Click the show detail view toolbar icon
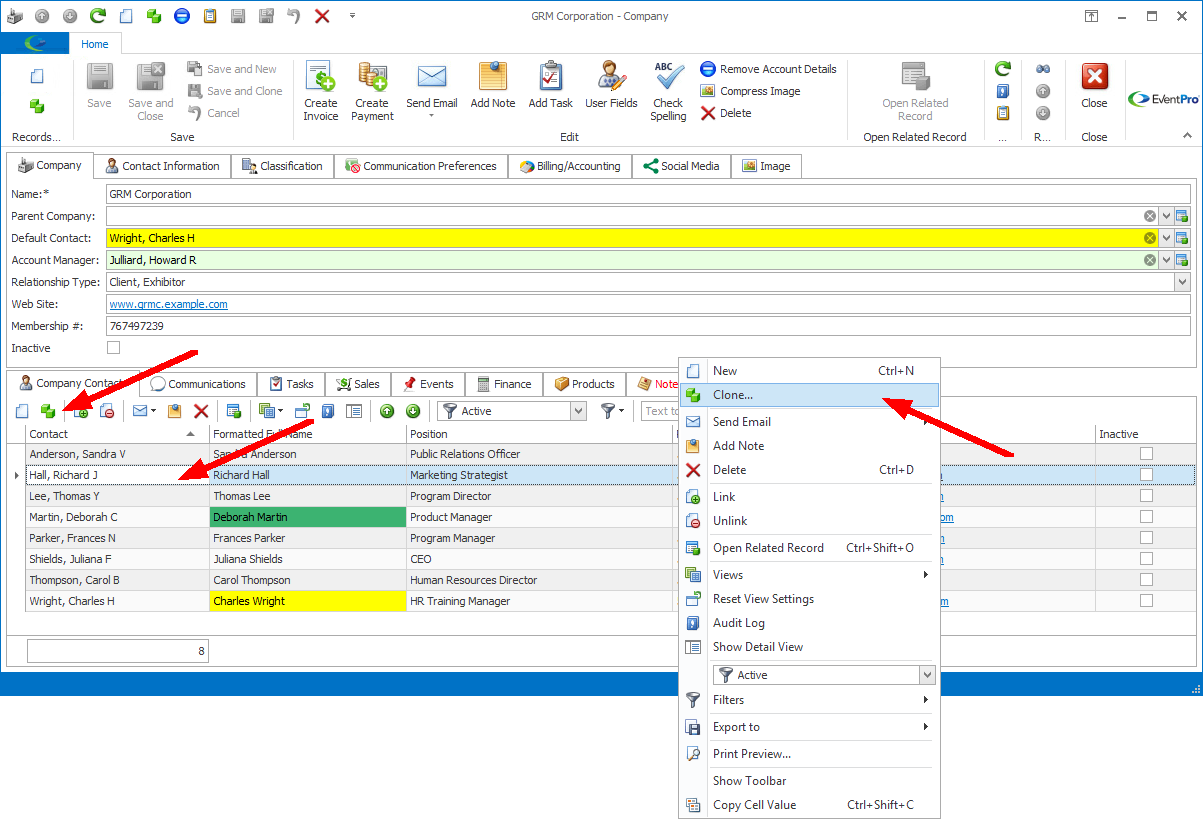Image resolution: width=1203 pixels, height=819 pixels. [x=354, y=411]
